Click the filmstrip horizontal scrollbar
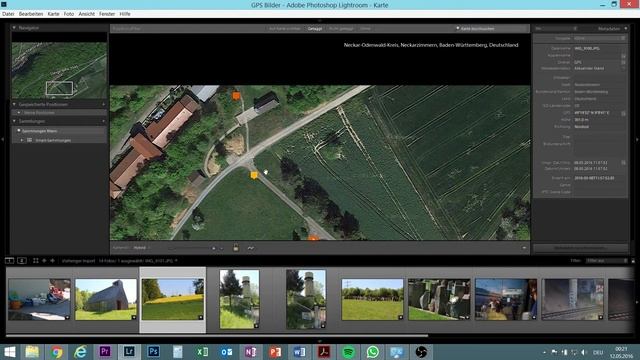 (217, 336)
